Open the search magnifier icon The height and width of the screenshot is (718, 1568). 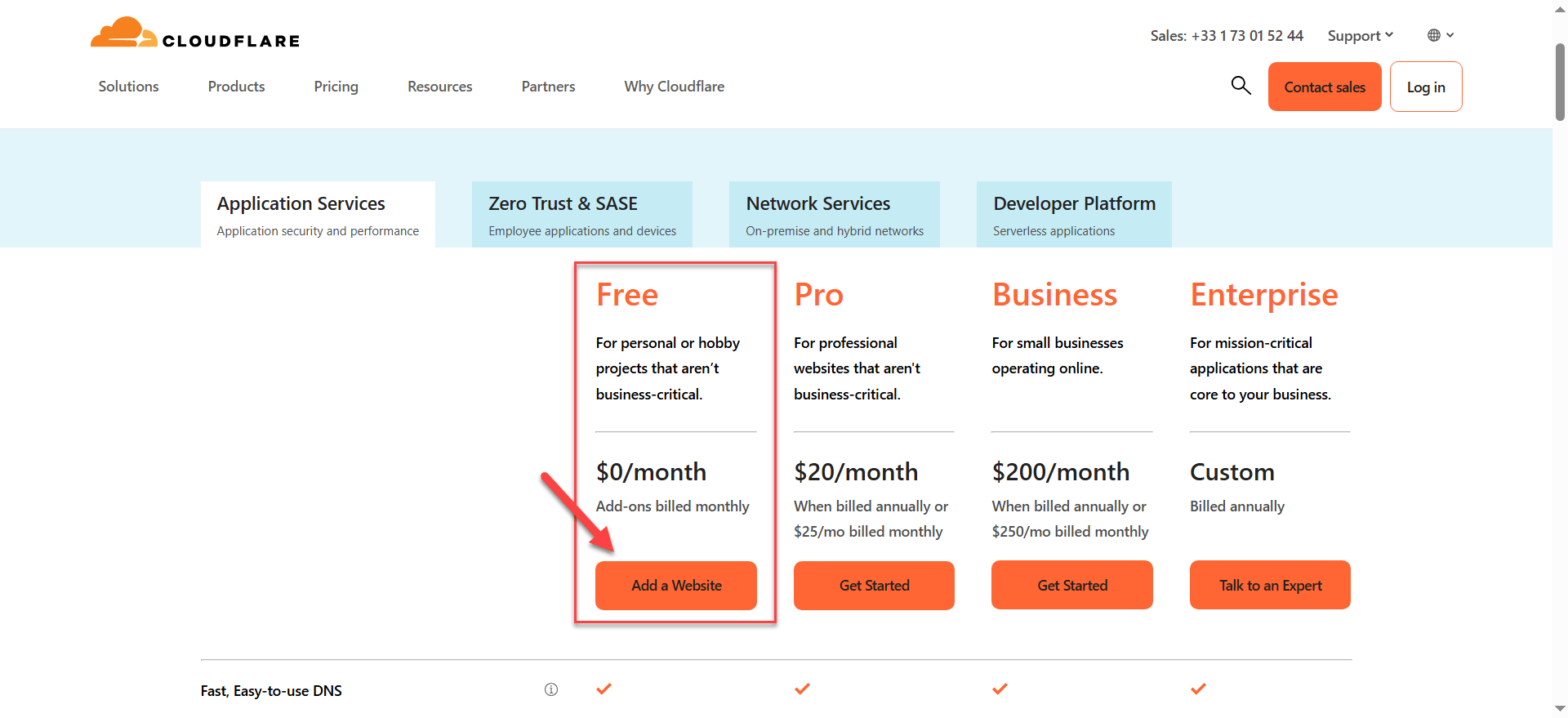coord(1241,85)
